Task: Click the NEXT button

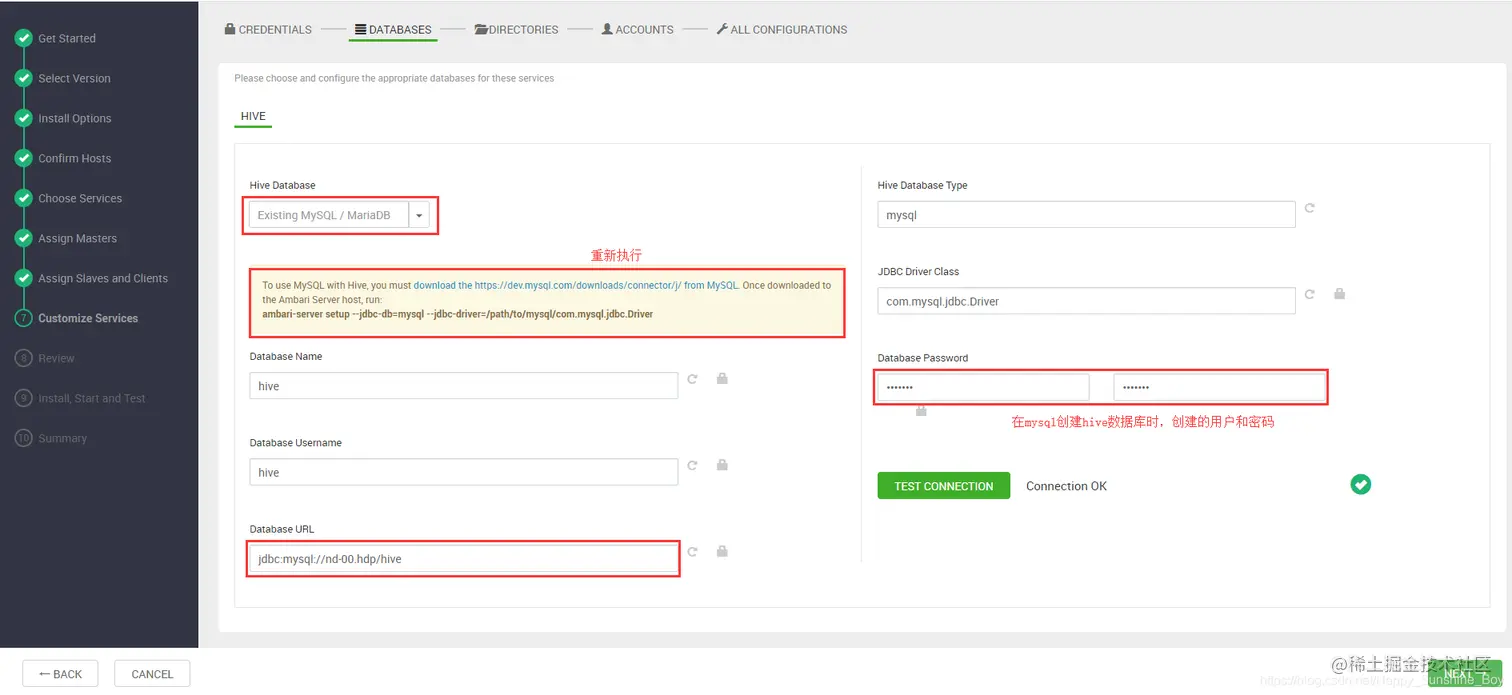Action: (1465, 674)
